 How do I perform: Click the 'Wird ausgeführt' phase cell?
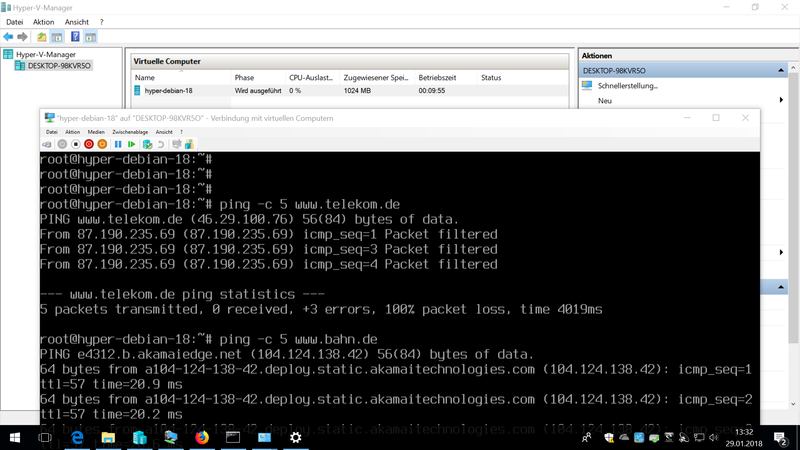point(258,90)
